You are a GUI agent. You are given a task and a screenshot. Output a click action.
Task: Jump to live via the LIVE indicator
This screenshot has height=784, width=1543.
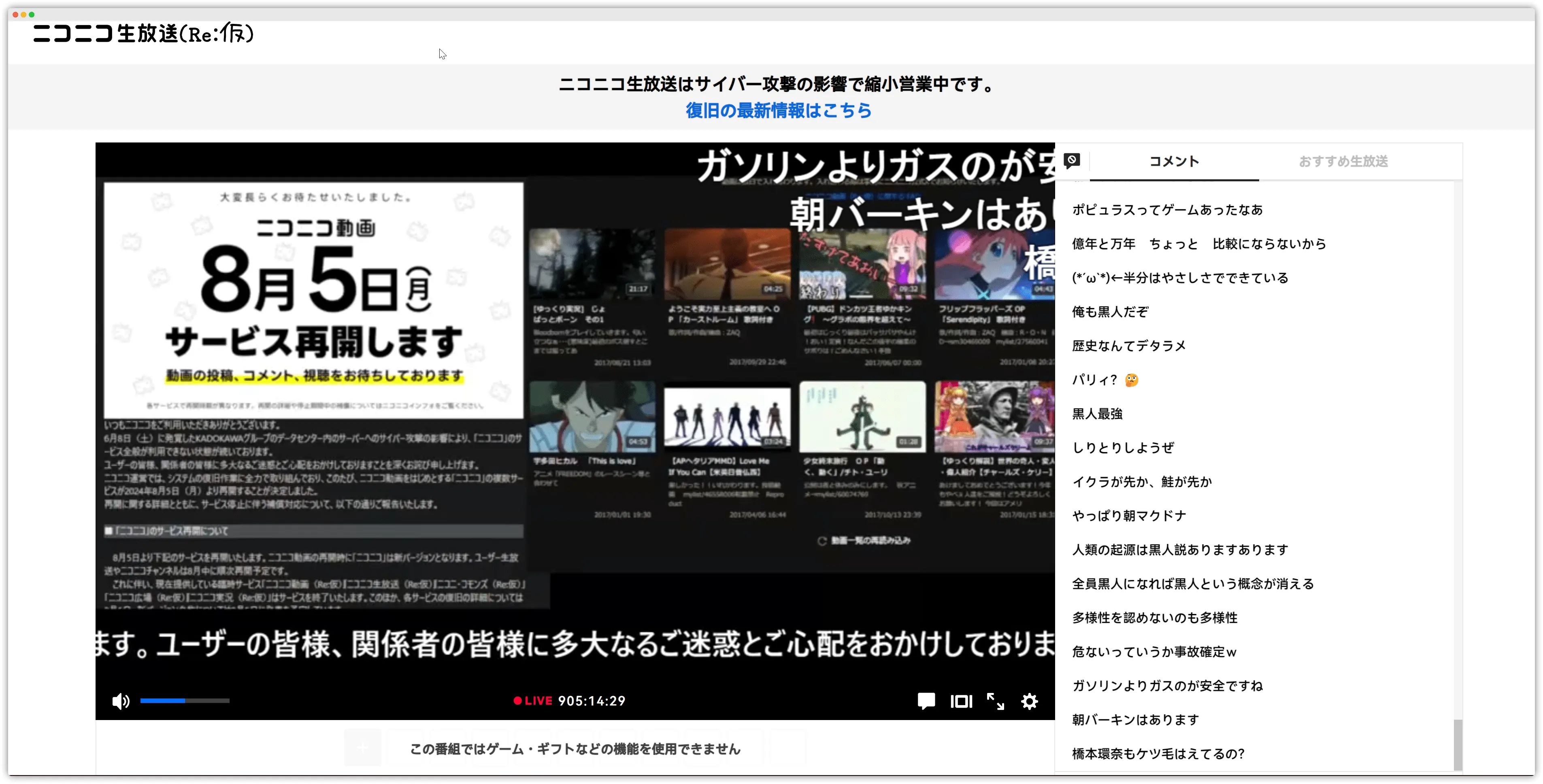pos(532,701)
